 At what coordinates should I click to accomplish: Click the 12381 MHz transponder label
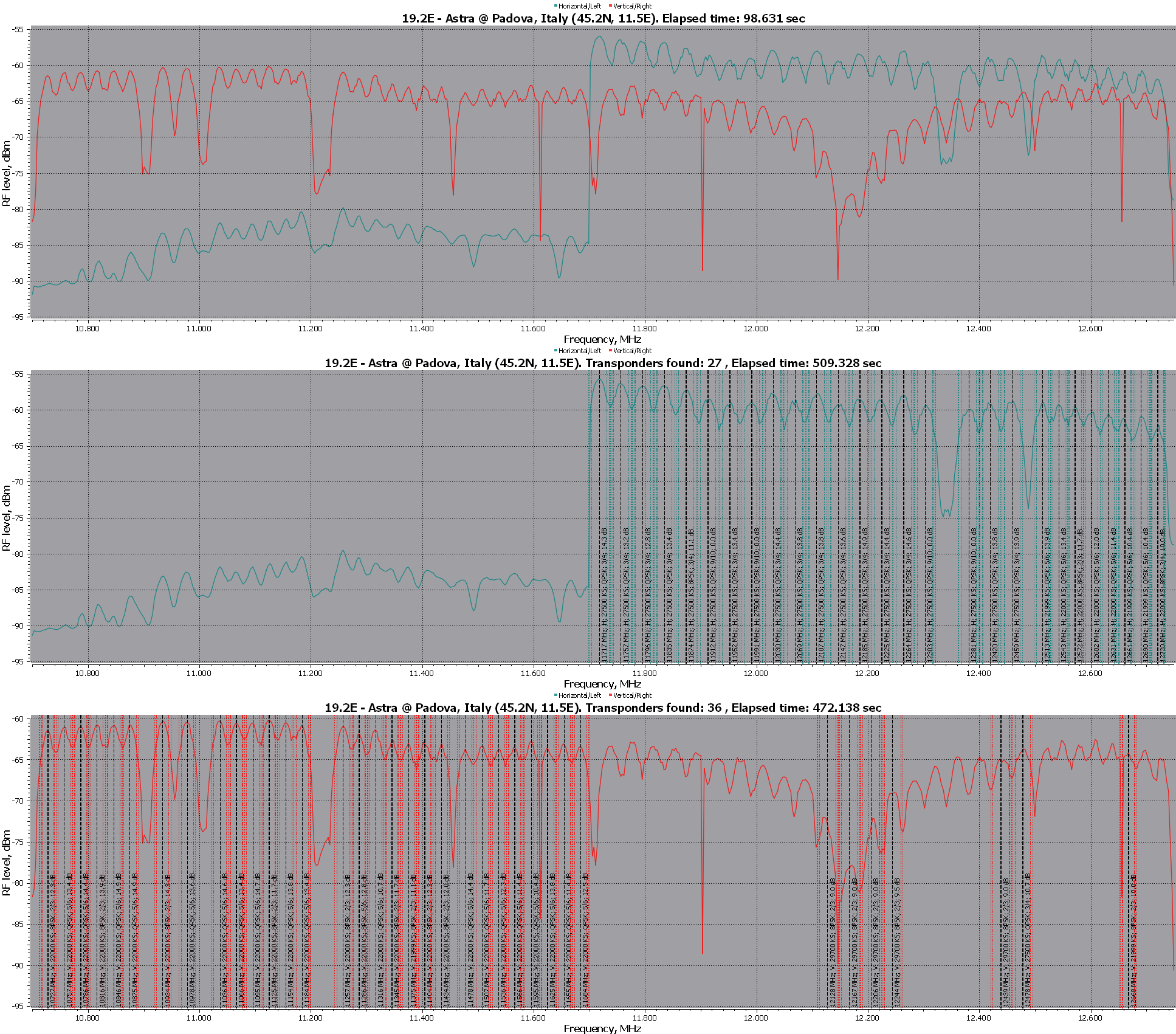(974, 595)
